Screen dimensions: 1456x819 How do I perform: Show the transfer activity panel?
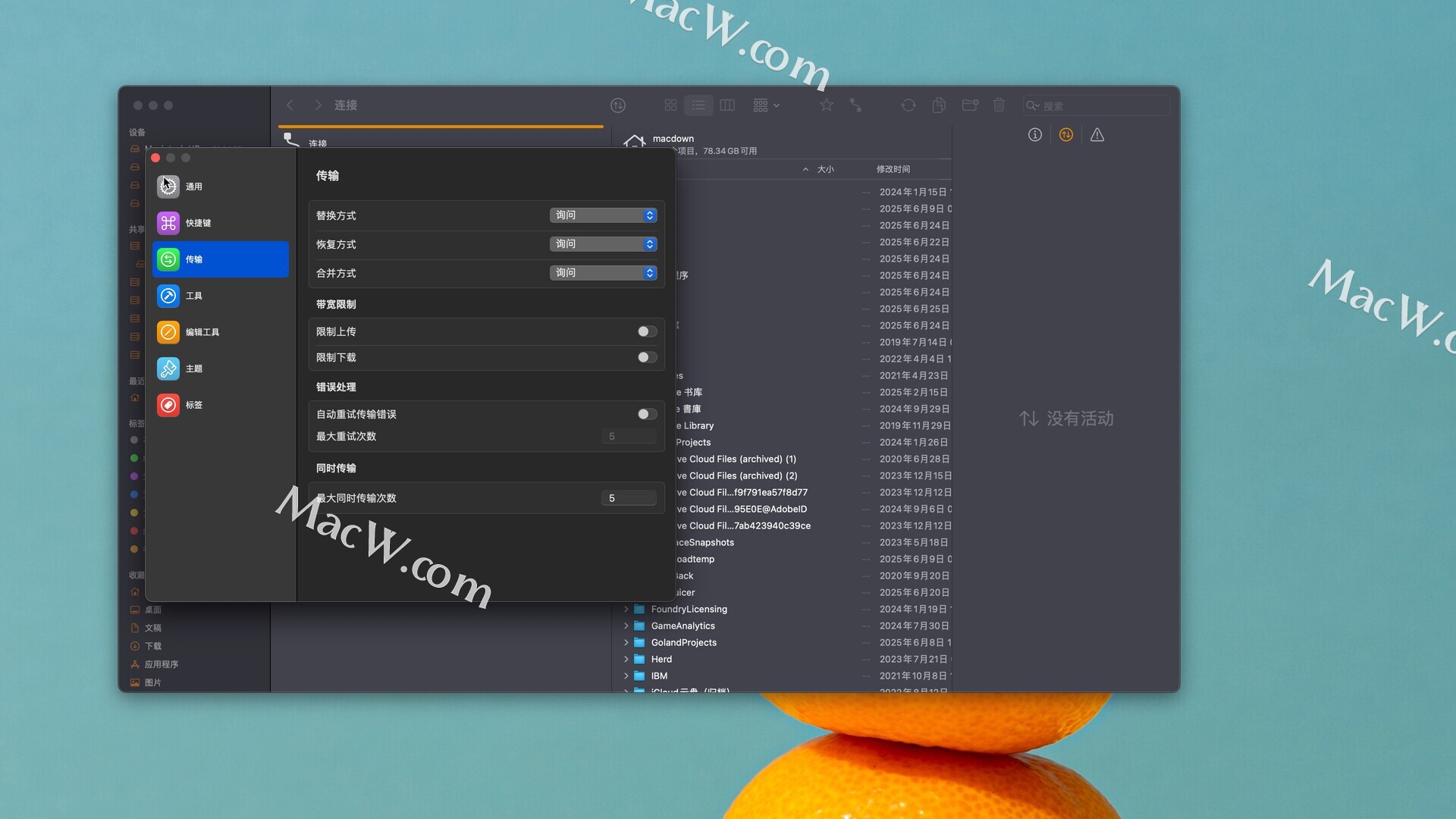coord(1066,135)
